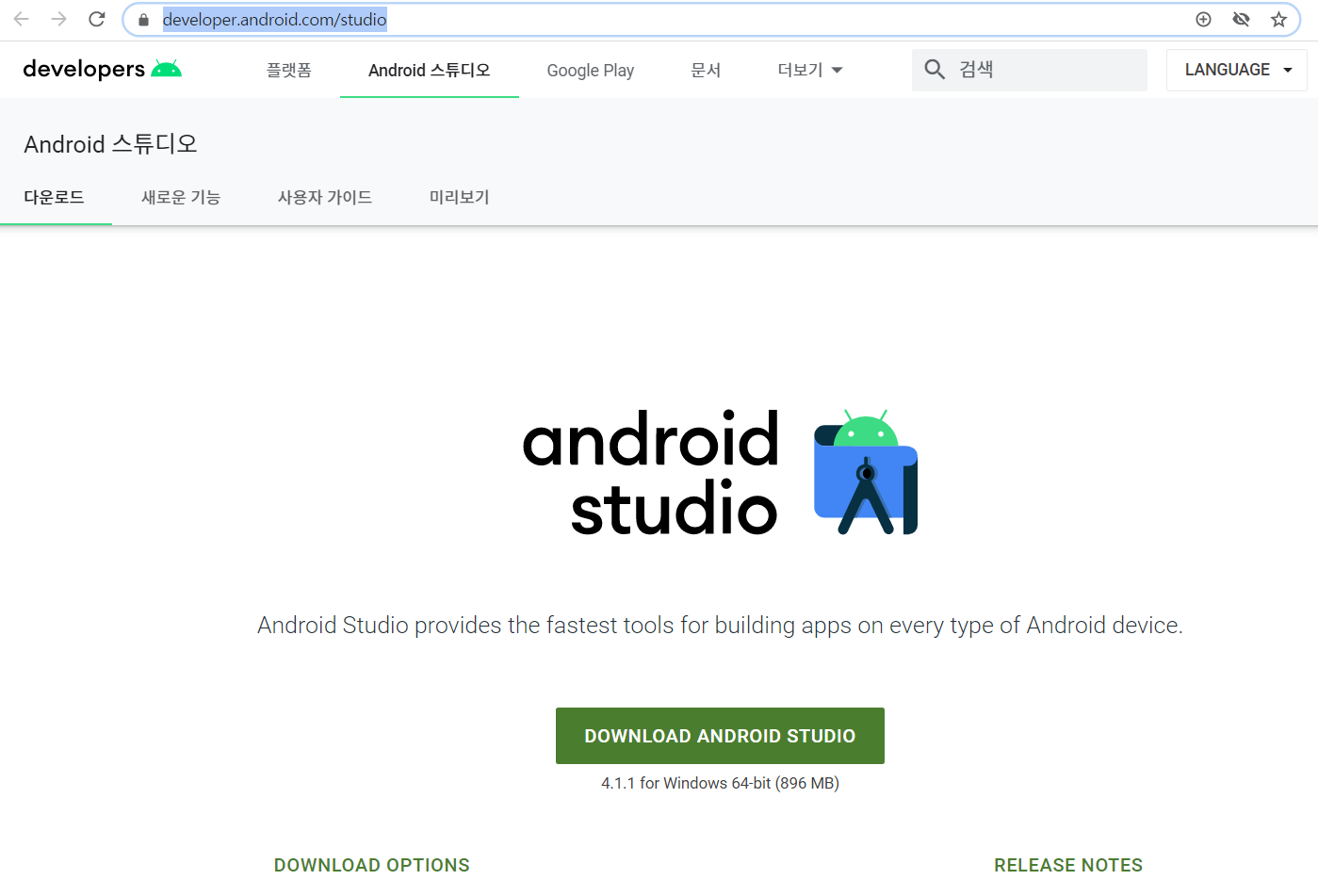Viewport: 1318px width, 896px height.
Task: Click the developers Android logo
Action: (x=102, y=69)
